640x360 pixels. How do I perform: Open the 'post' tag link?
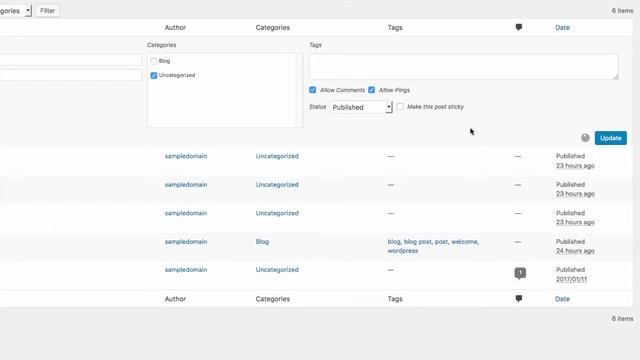pyautogui.click(x=441, y=242)
